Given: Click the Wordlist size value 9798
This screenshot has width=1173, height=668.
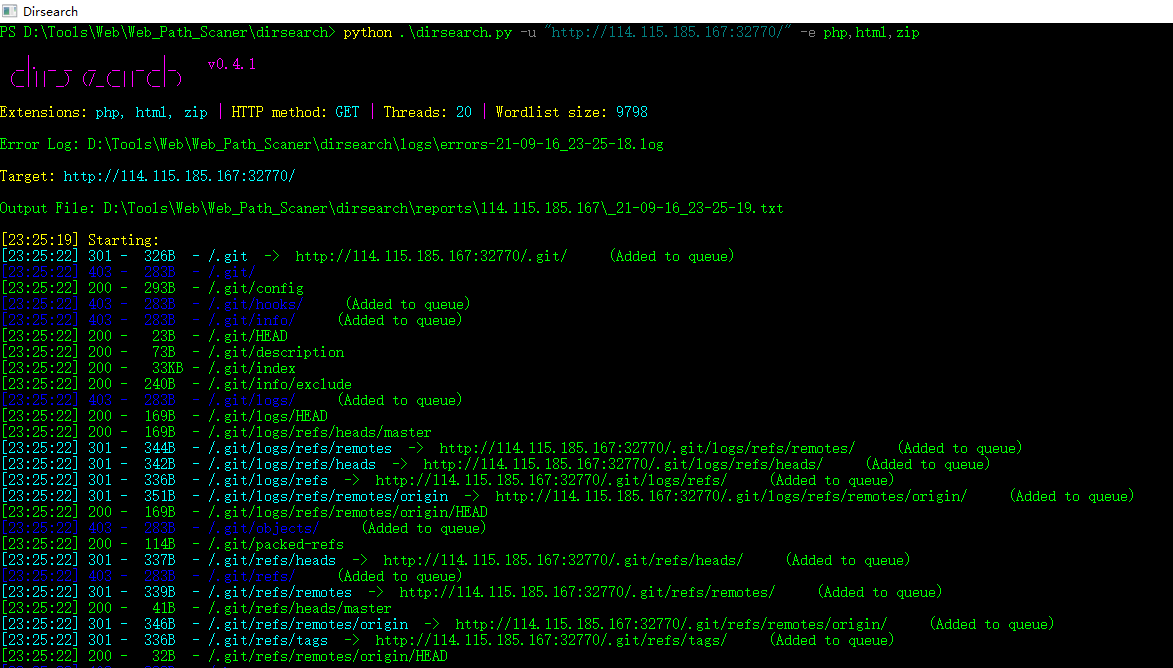Looking at the screenshot, I should (x=632, y=112).
